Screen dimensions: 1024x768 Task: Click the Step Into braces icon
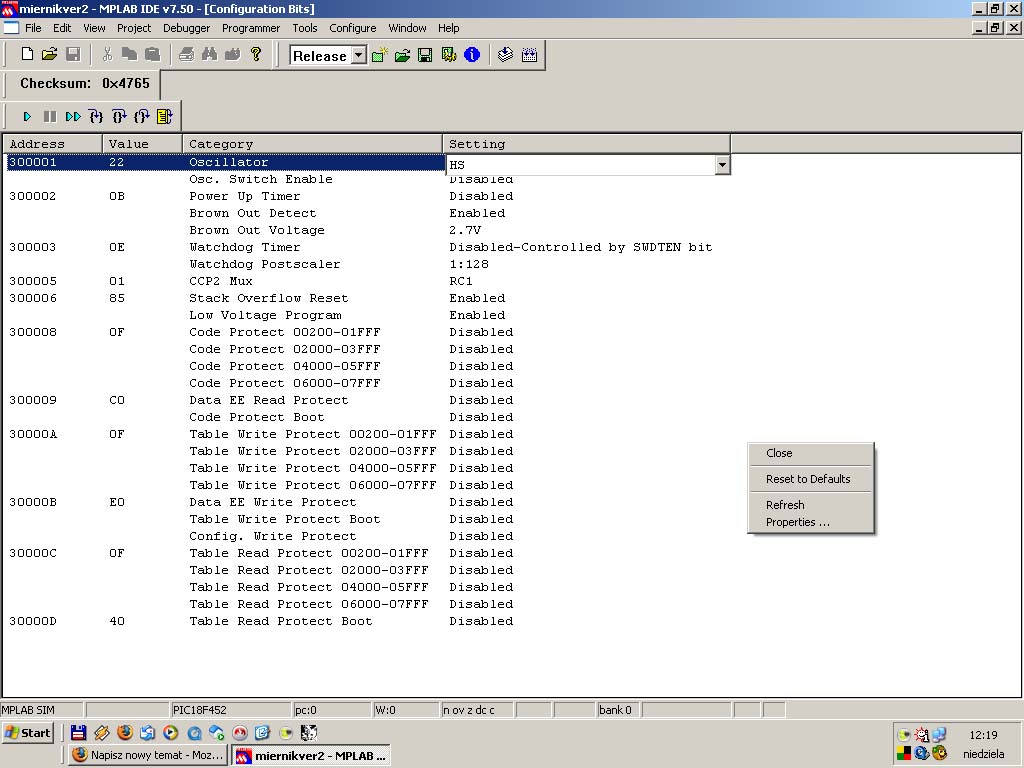pos(96,116)
